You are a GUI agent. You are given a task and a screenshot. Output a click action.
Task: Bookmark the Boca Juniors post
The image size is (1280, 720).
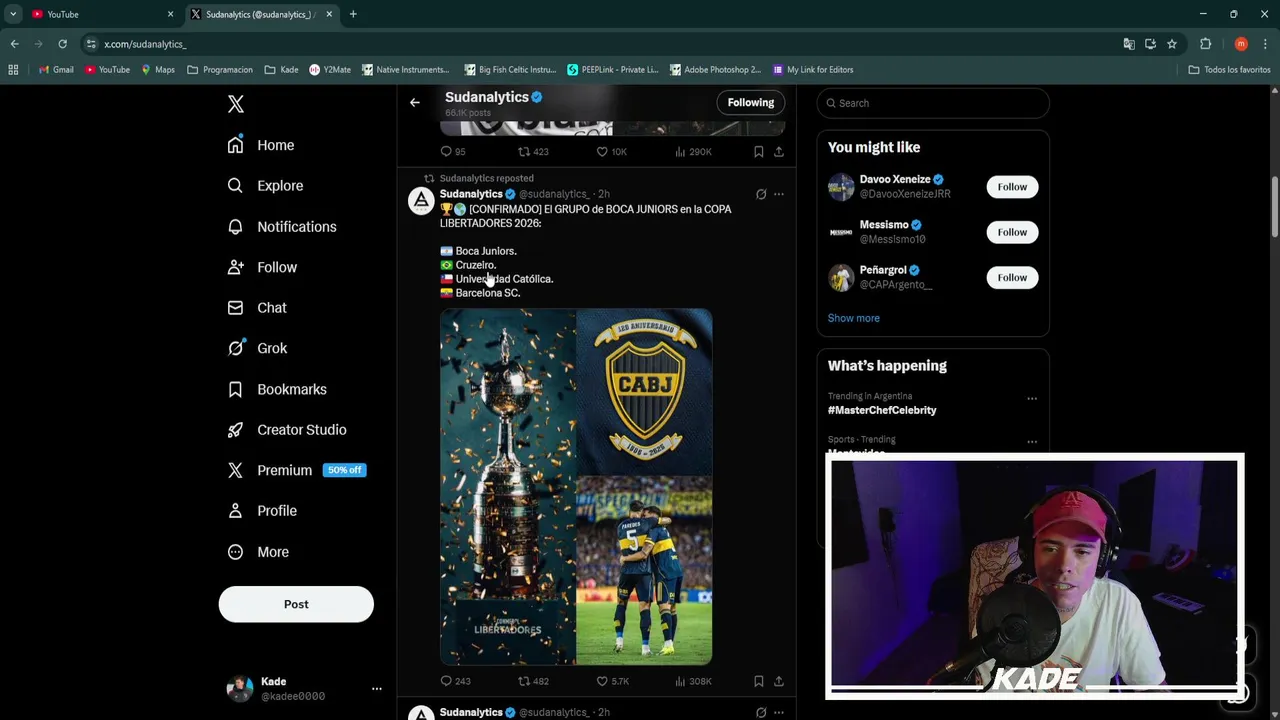click(x=758, y=681)
